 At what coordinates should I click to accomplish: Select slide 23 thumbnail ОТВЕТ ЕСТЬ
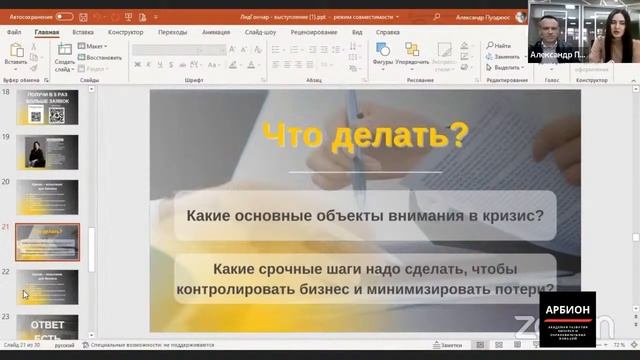coord(47,327)
